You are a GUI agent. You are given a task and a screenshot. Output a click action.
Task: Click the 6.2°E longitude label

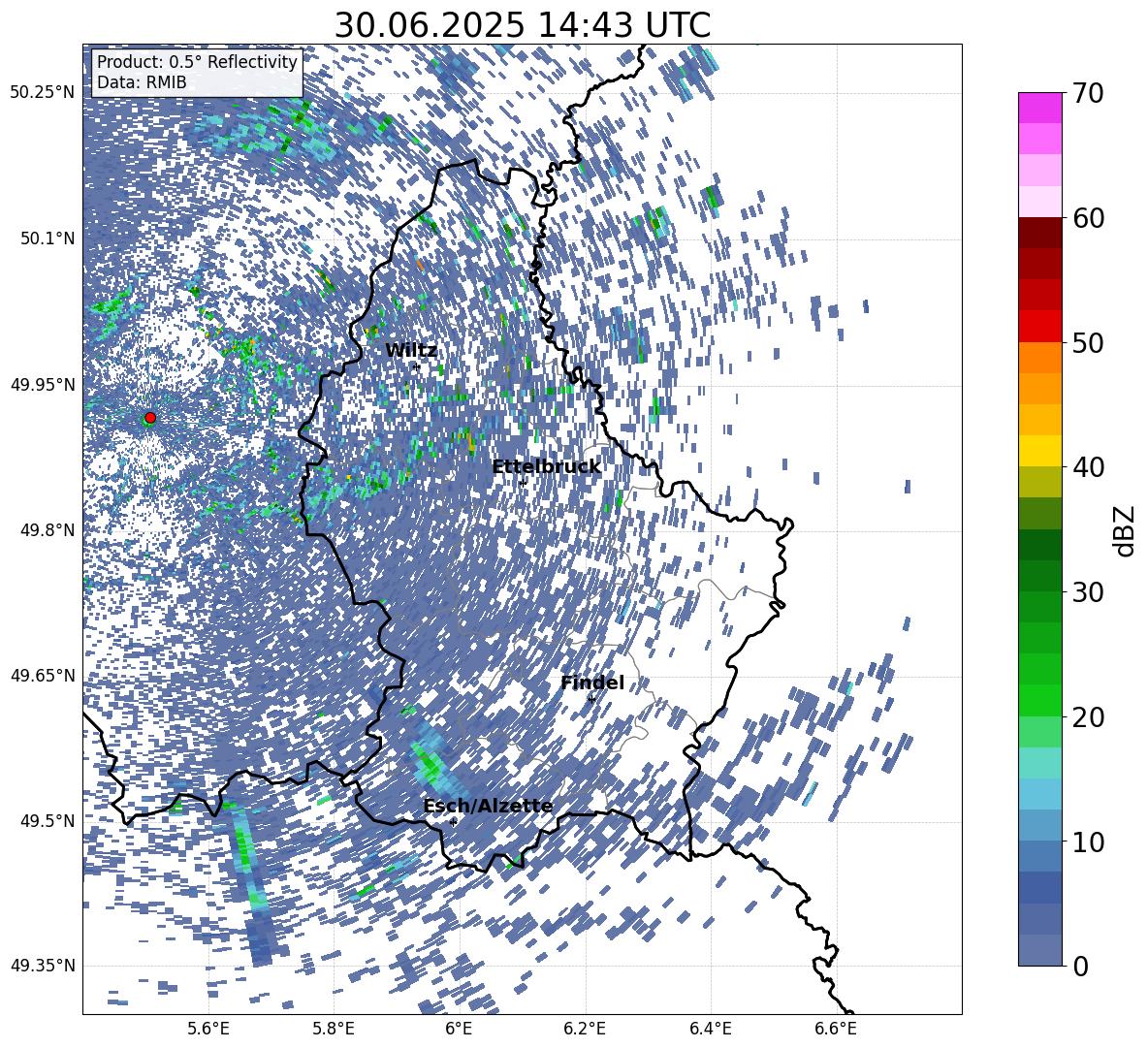pyautogui.click(x=585, y=1030)
